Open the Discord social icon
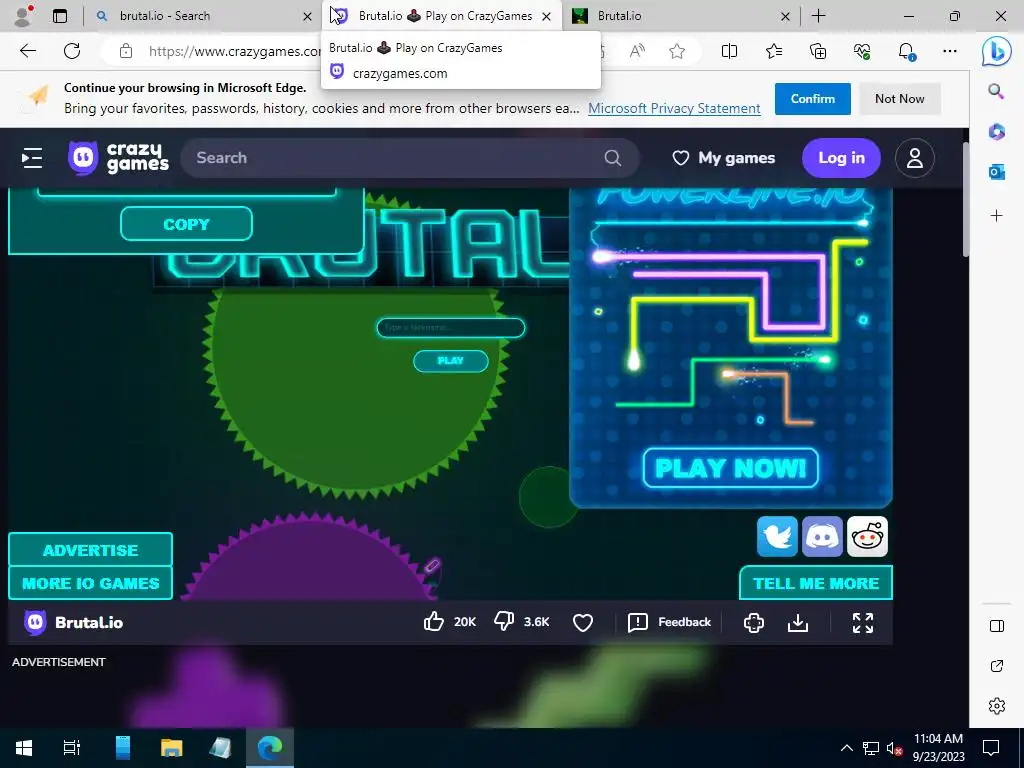This screenshot has width=1024, height=768. coord(822,536)
